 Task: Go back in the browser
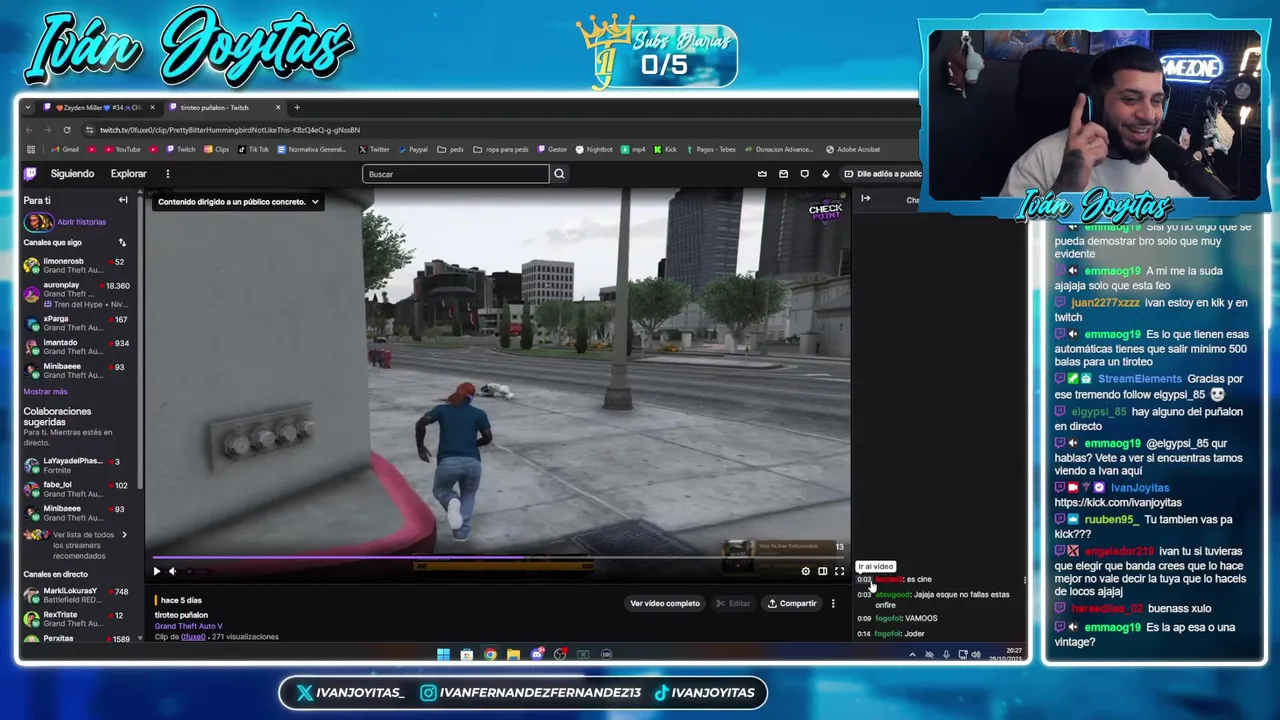point(29,130)
